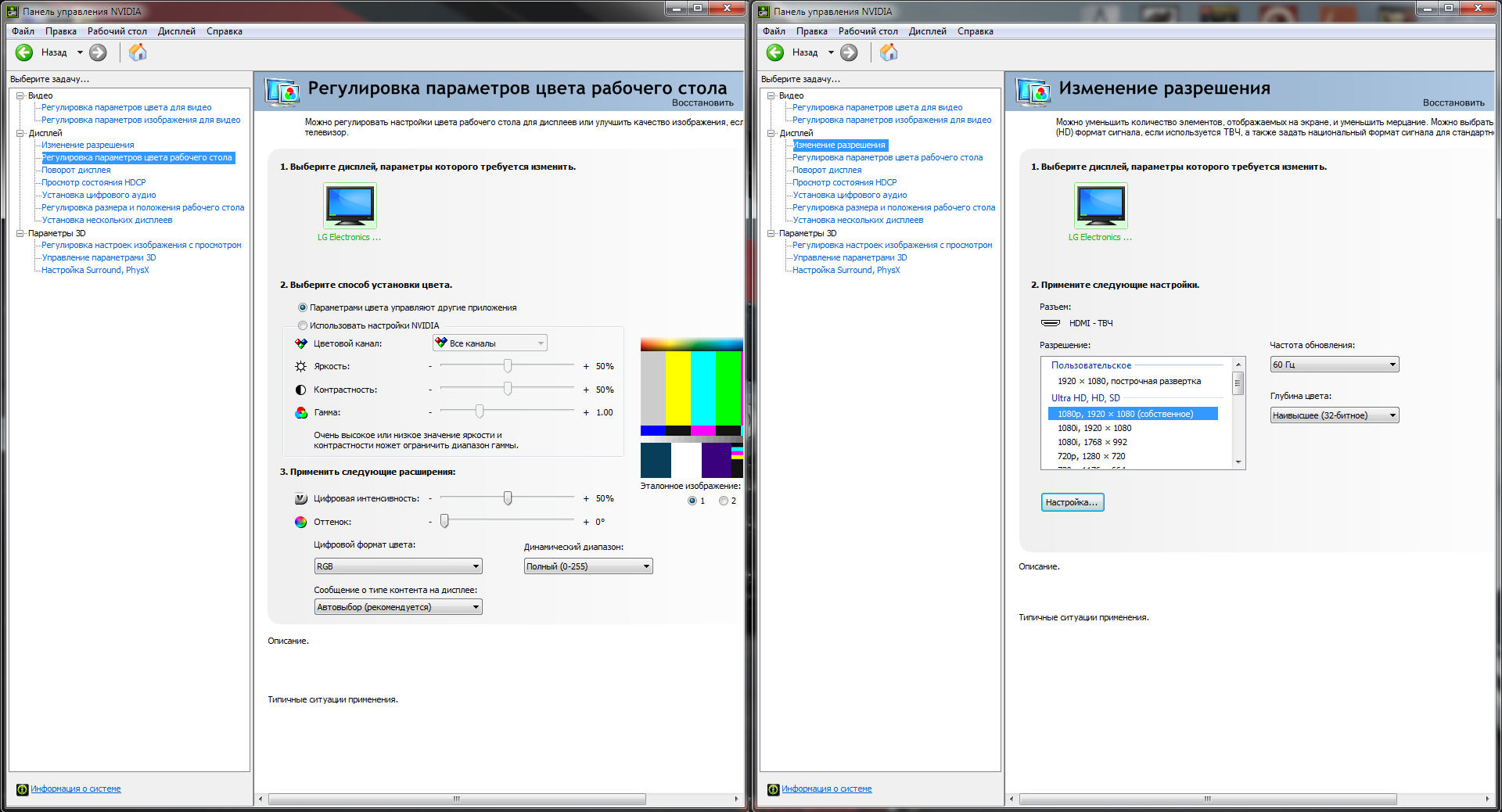
Task: Select 'Просмотр состояния HDCP' in the resolution window tree
Action: pos(845,182)
